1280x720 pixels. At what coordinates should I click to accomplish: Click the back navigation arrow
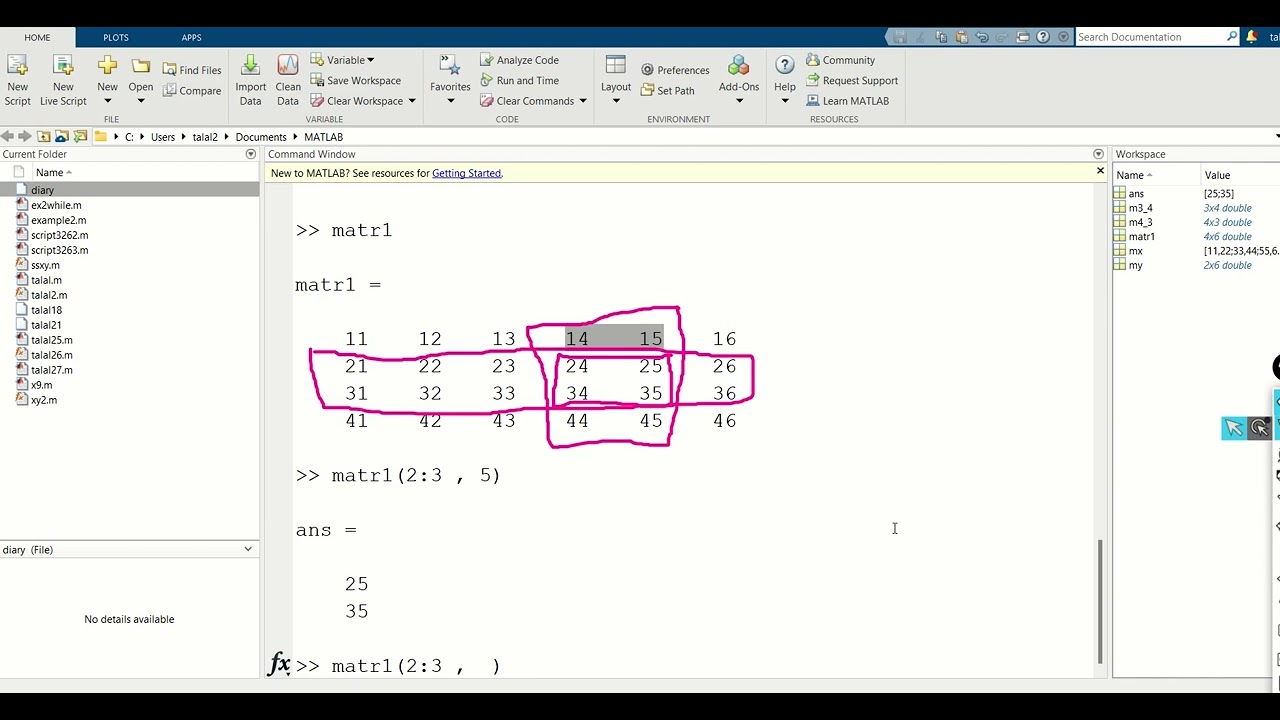tap(7, 136)
